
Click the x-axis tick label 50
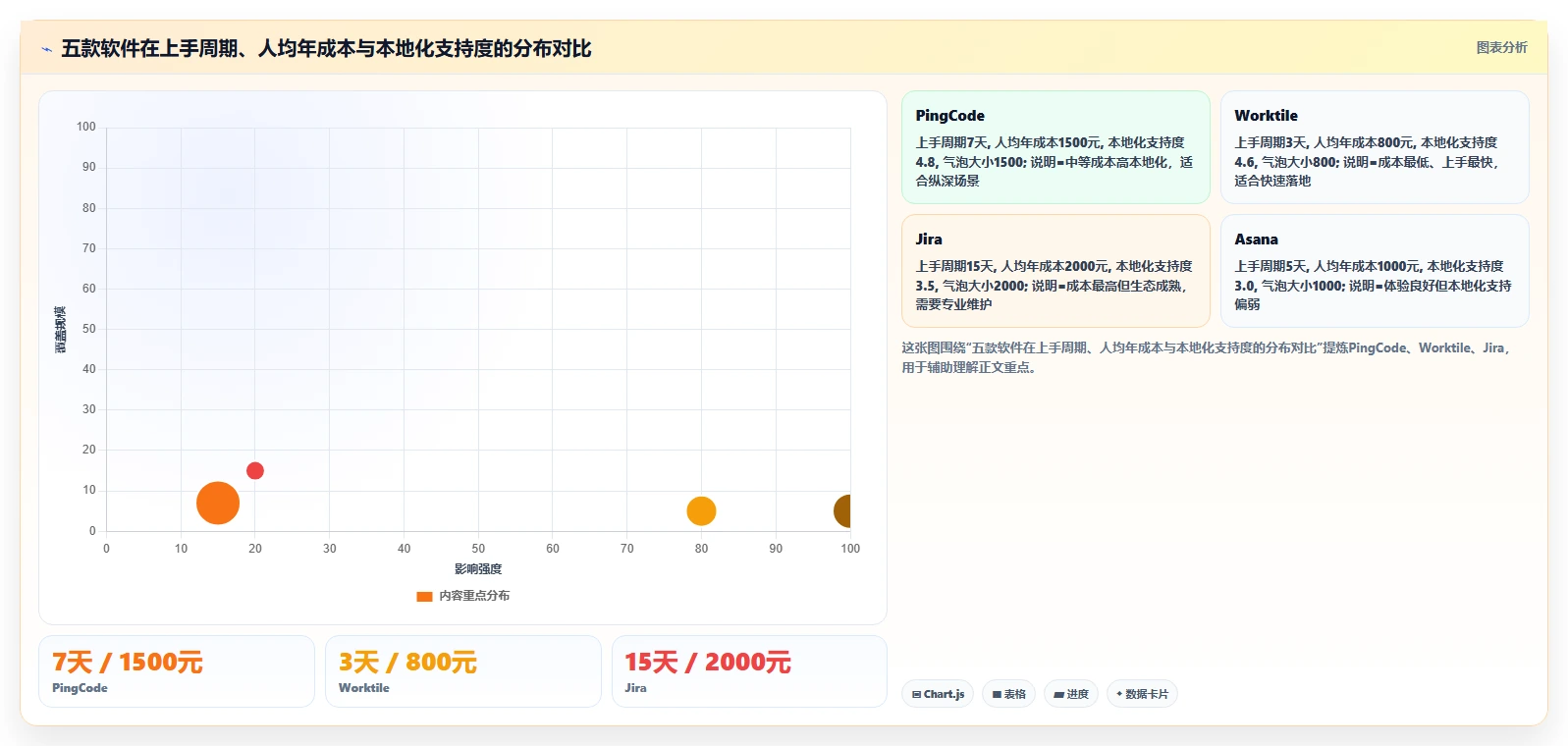pyautogui.click(x=478, y=549)
